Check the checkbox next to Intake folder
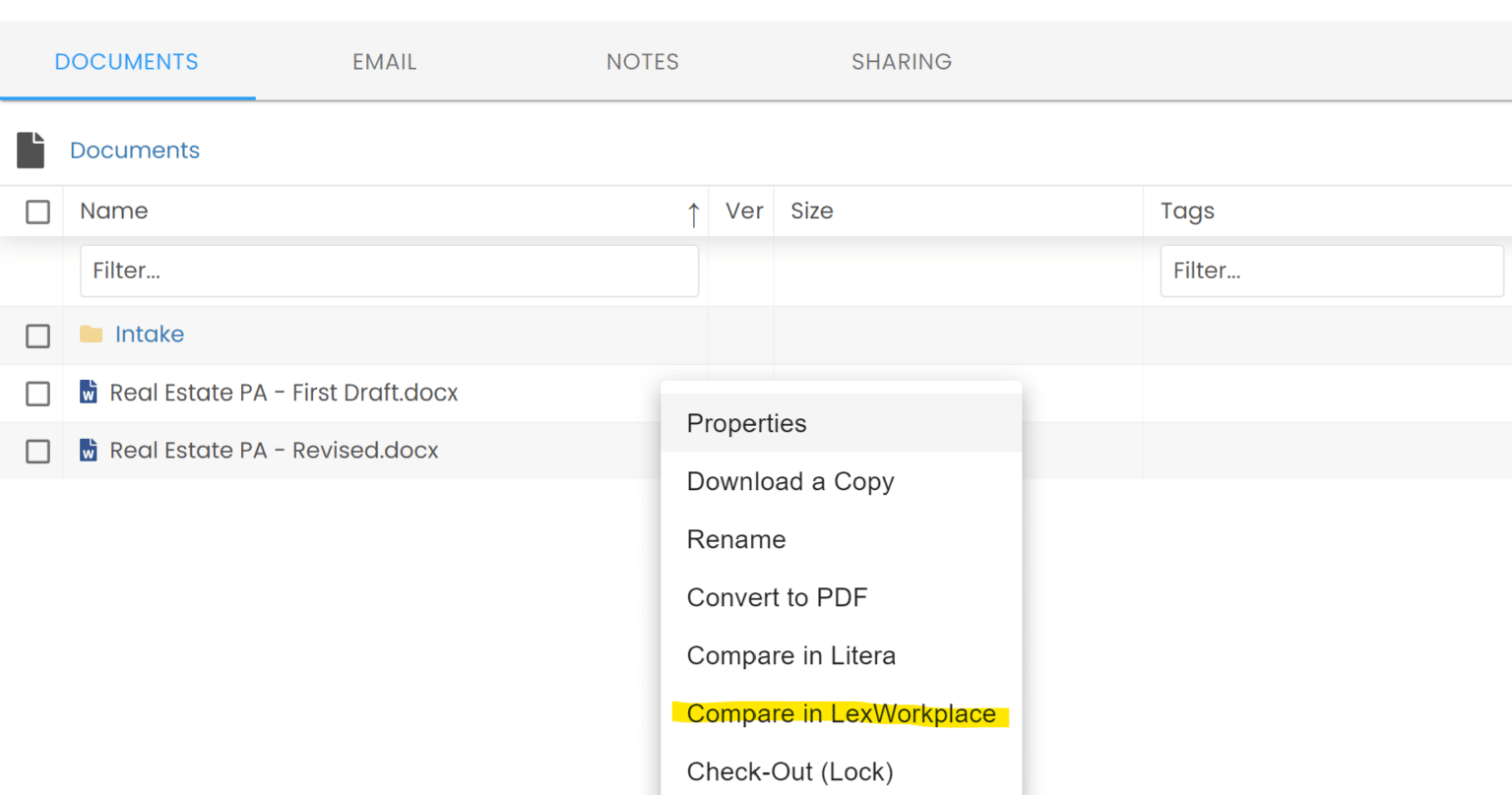The width and height of the screenshot is (1512, 795). (37, 336)
